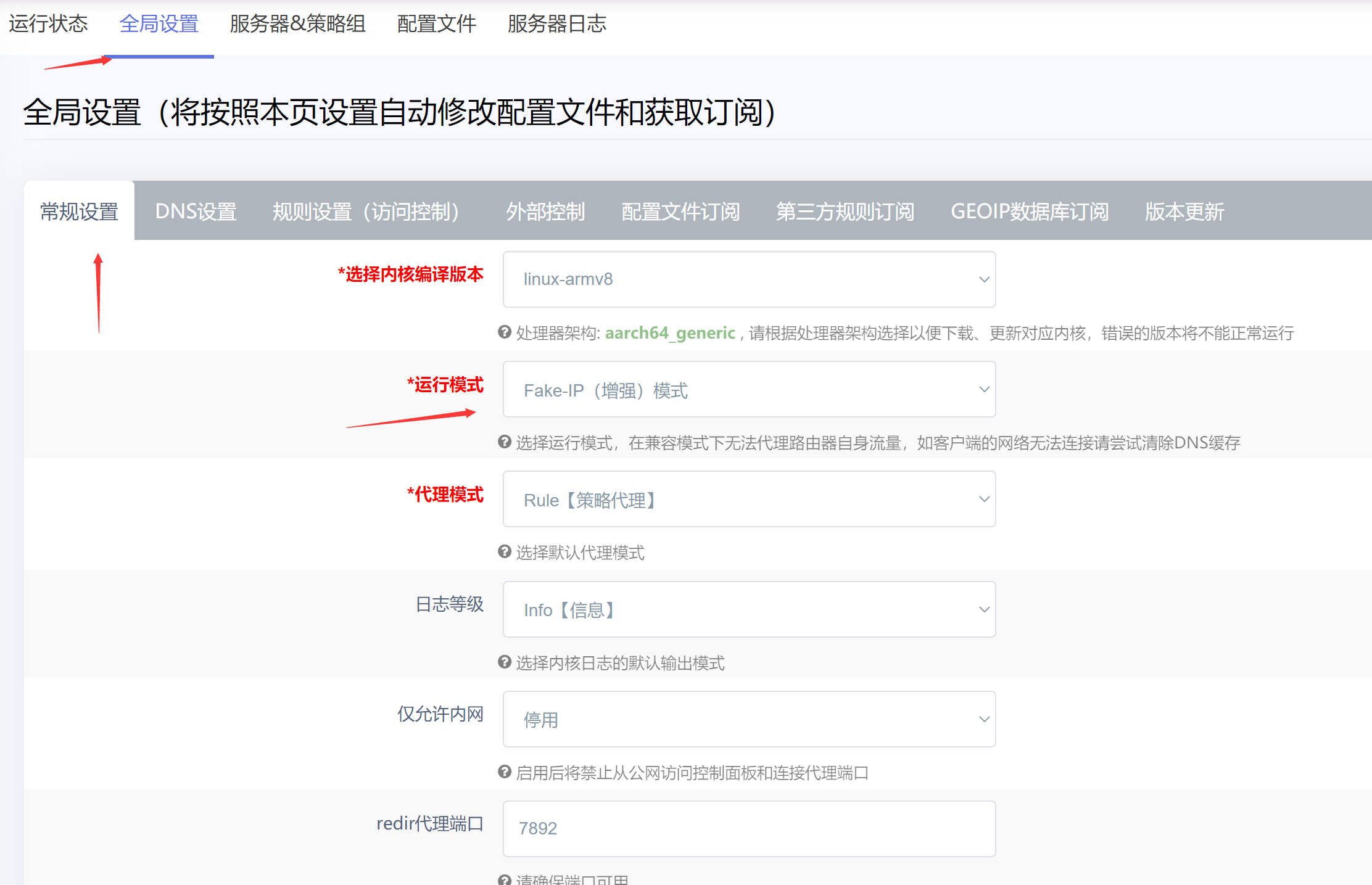This screenshot has height=885, width=1372.
Task: Click help icon beside 启用后将禁止 hint
Action: (505, 772)
